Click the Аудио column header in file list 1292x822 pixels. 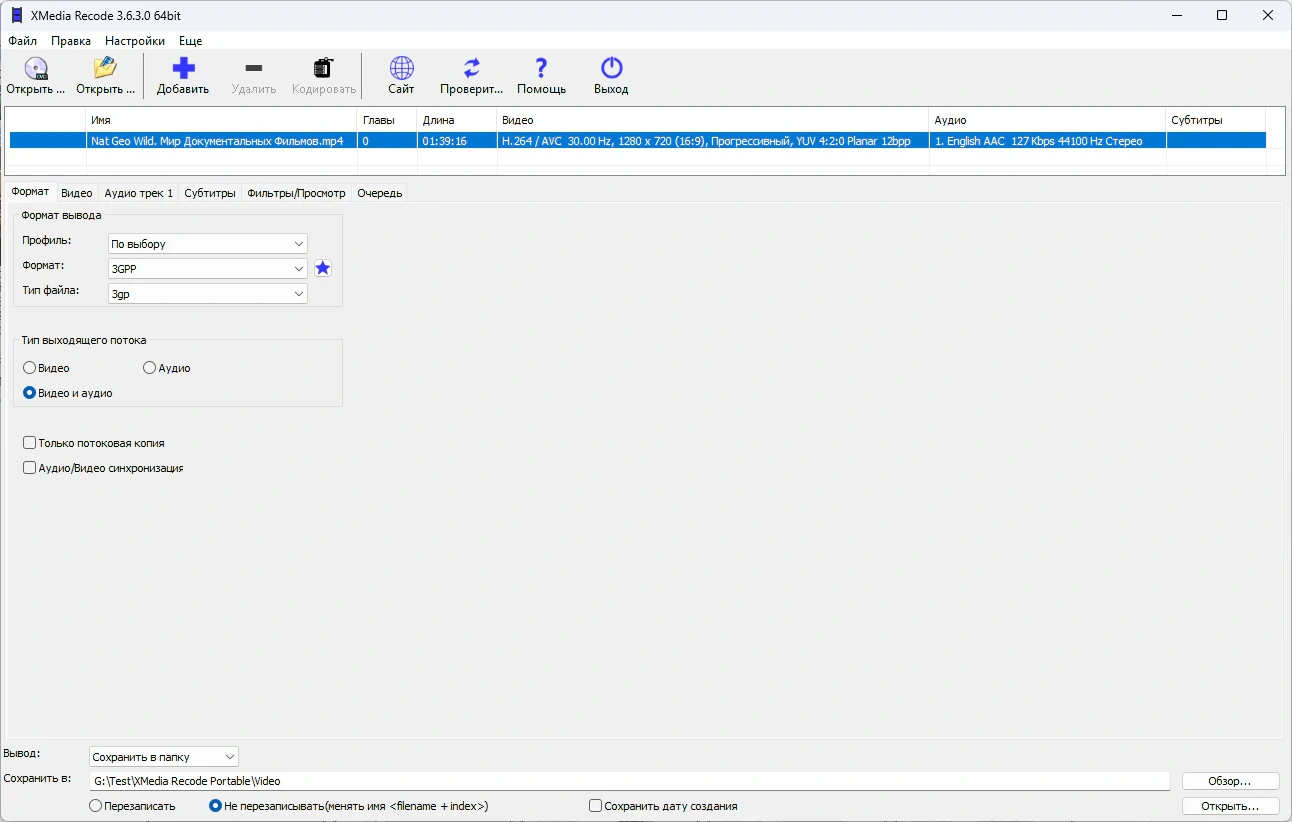point(1048,120)
